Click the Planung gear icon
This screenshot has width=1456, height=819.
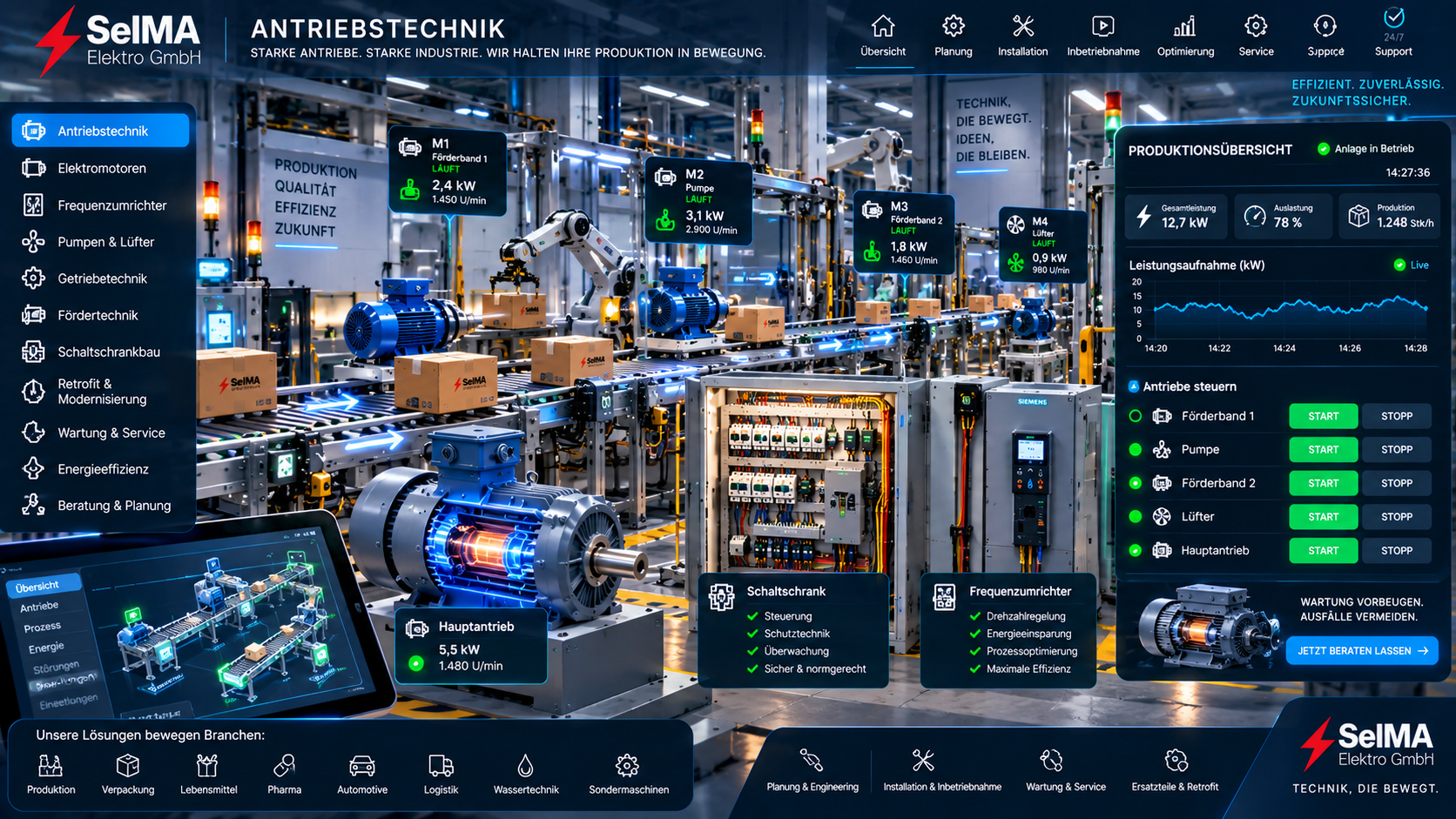point(954,26)
